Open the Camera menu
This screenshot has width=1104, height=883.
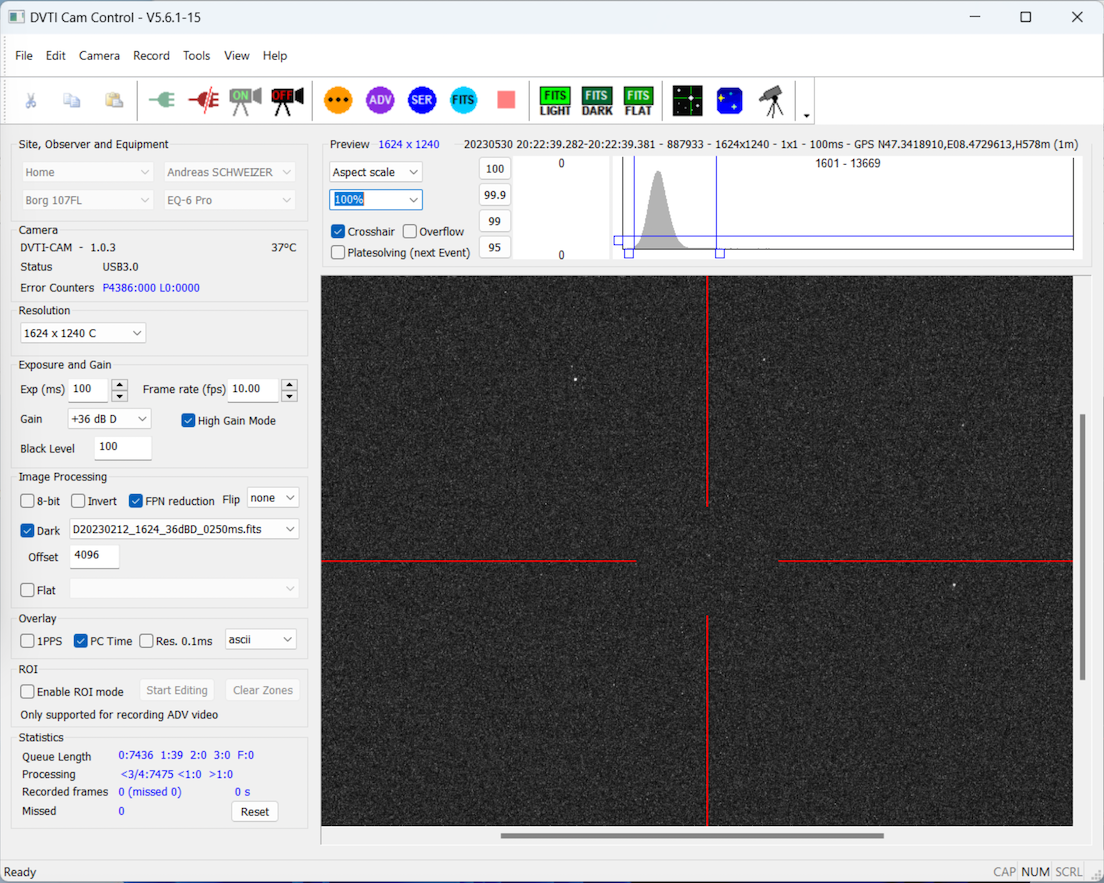pos(99,56)
